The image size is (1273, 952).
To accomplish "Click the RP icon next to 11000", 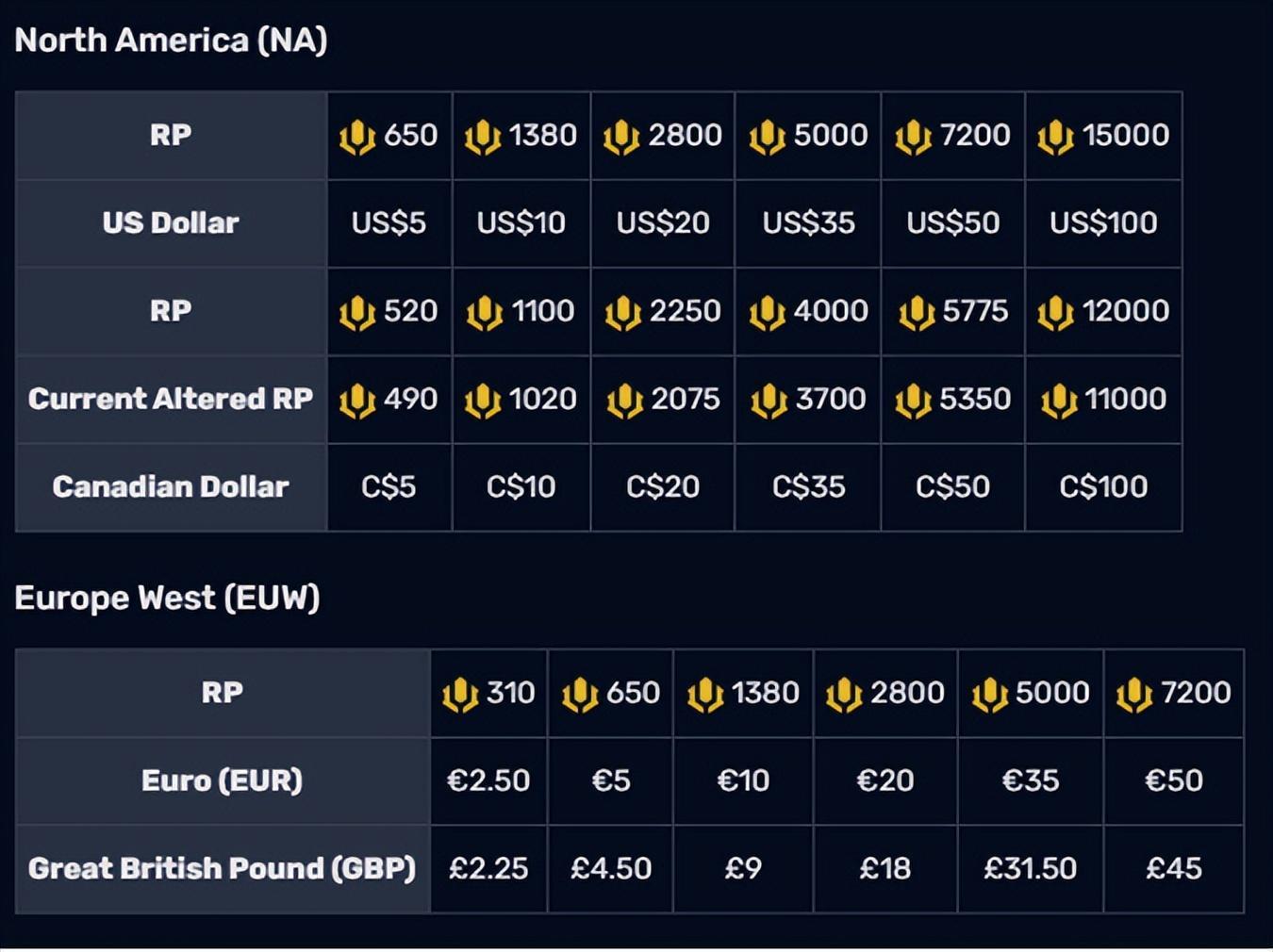I will (x=1059, y=401).
